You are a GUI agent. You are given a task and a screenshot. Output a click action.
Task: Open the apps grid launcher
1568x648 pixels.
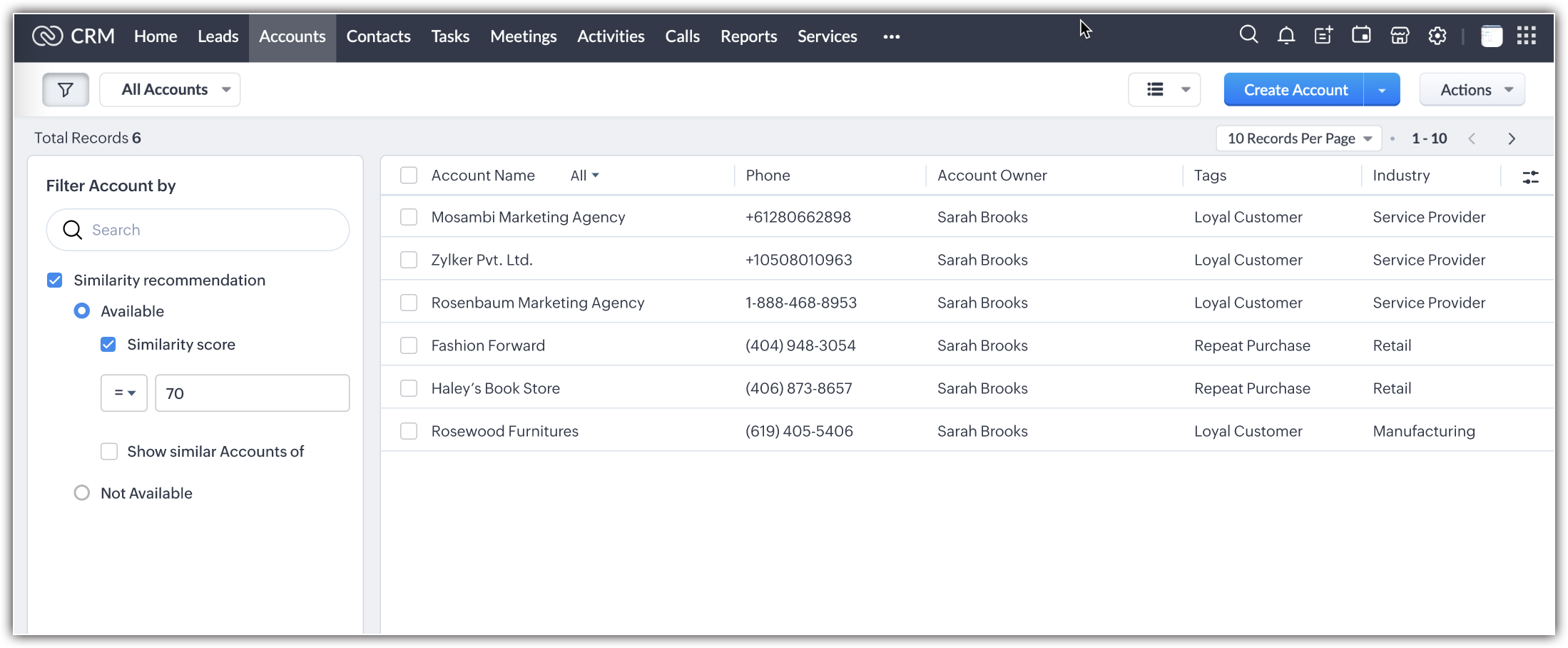[x=1527, y=36]
